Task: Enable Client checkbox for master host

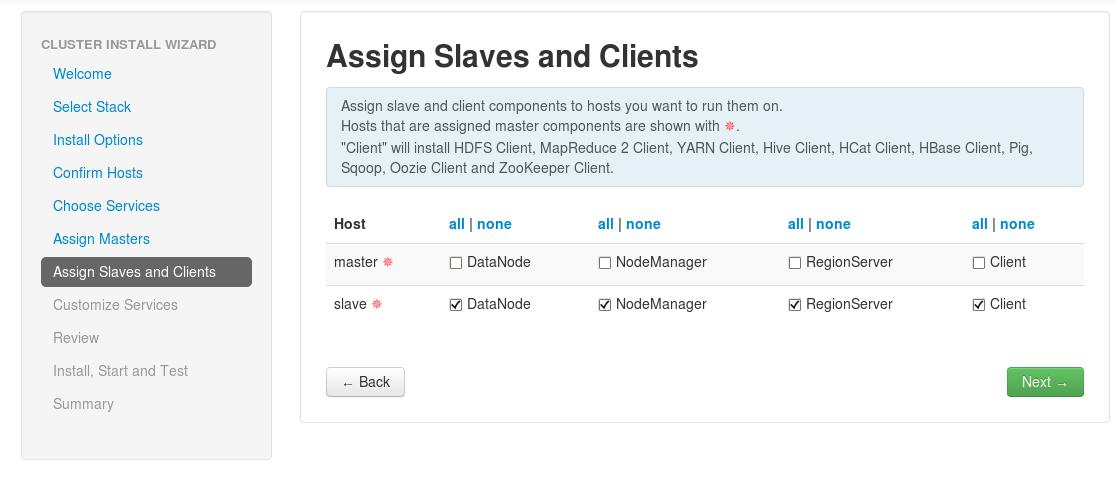Action: tap(979, 263)
